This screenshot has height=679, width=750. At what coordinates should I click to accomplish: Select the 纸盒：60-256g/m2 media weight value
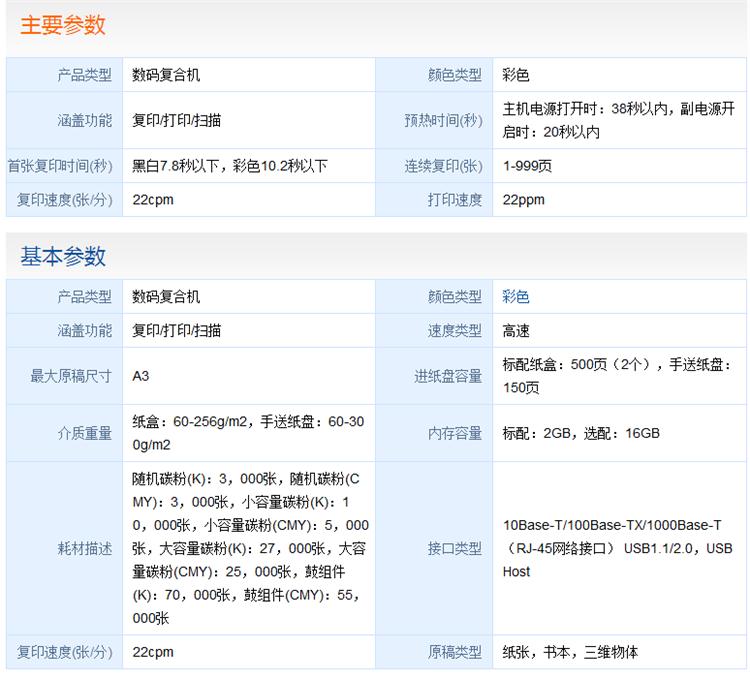[x=248, y=433]
